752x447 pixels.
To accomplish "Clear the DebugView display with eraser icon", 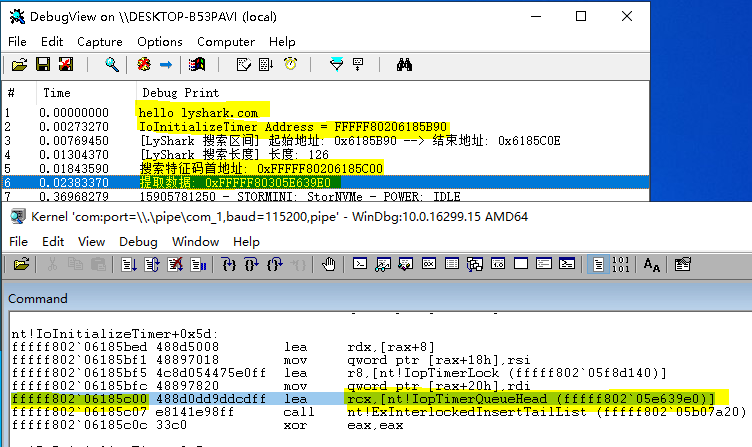I will [x=244, y=64].
